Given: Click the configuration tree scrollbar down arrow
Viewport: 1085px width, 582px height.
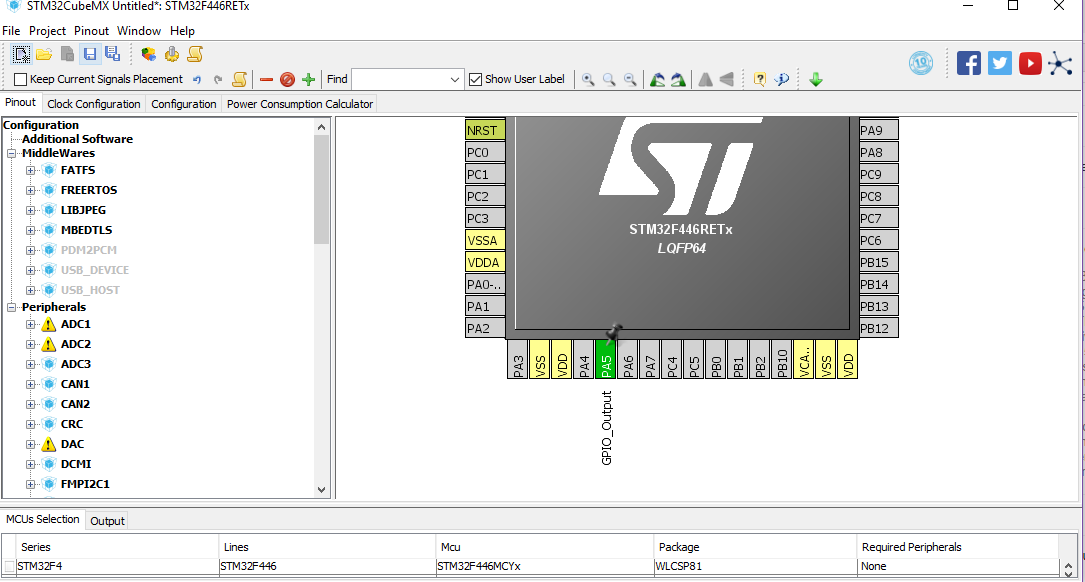Looking at the screenshot, I should (x=321, y=490).
